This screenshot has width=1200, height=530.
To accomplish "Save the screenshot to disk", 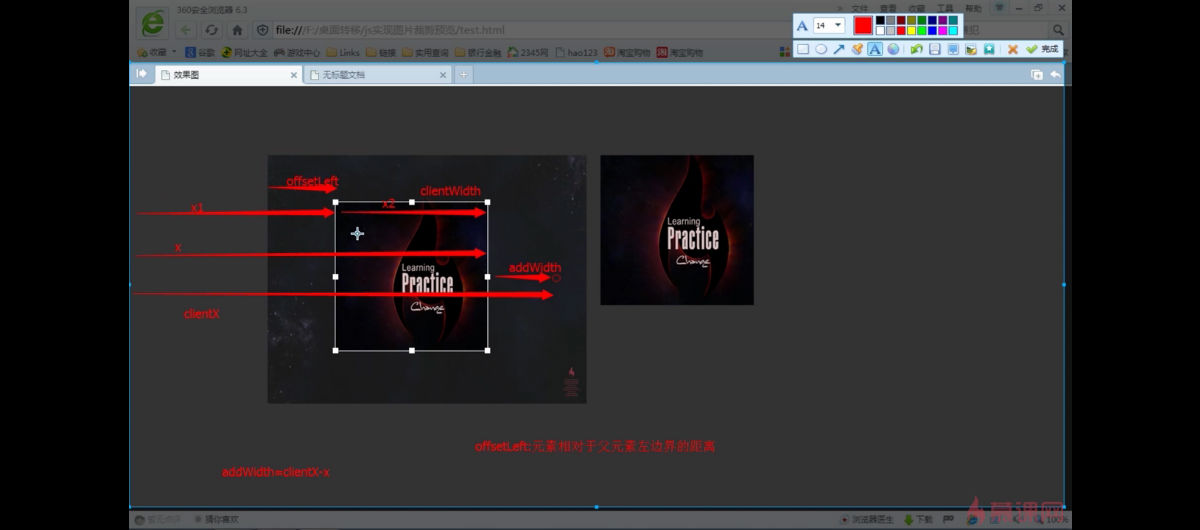I will 934,49.
